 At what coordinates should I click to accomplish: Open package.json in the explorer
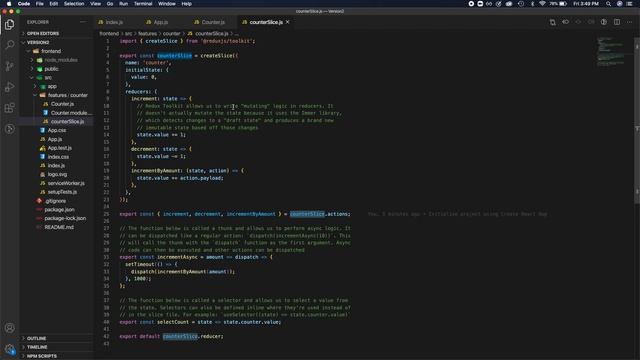(56, 209)
